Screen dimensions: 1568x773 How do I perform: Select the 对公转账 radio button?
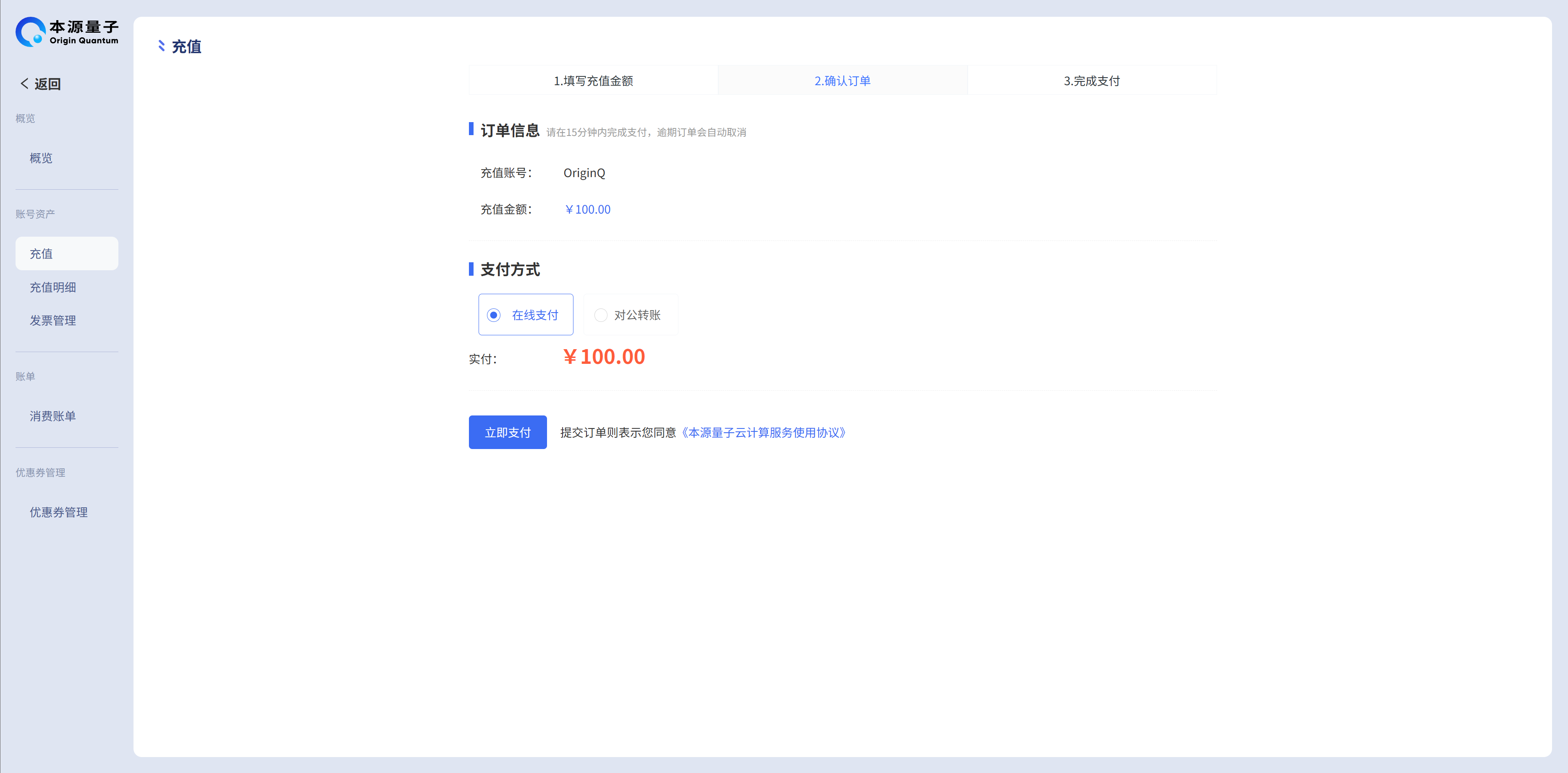[x=601, y=315]
